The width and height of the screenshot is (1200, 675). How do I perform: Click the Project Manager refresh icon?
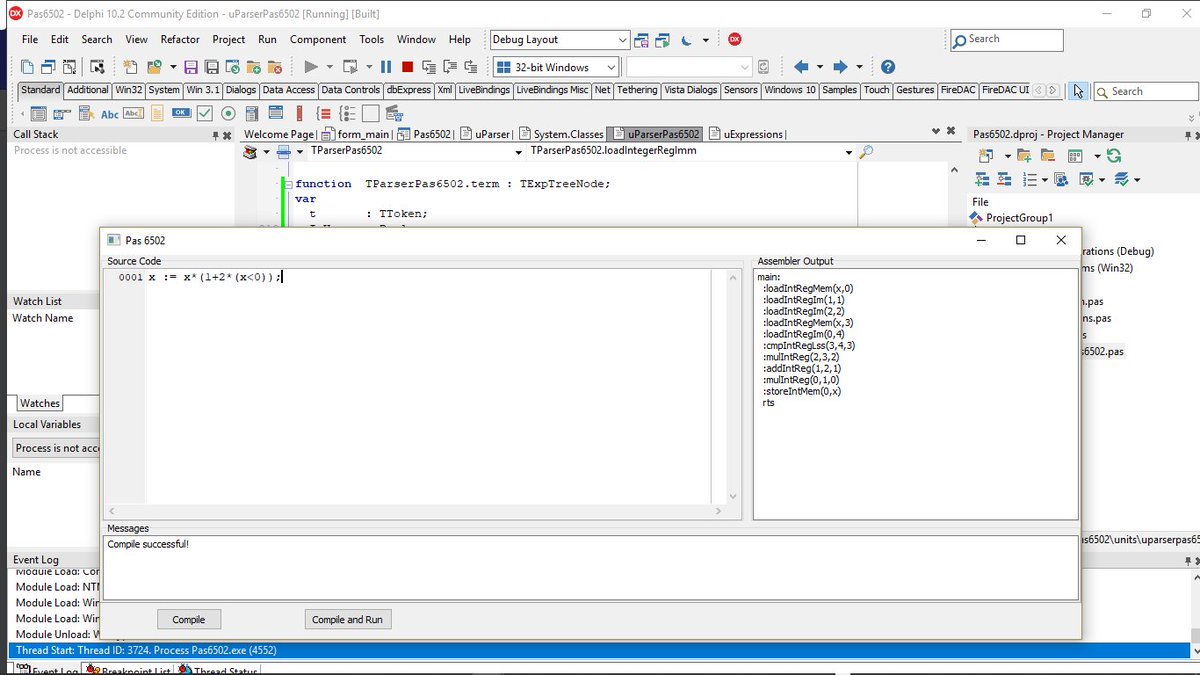1114,156
